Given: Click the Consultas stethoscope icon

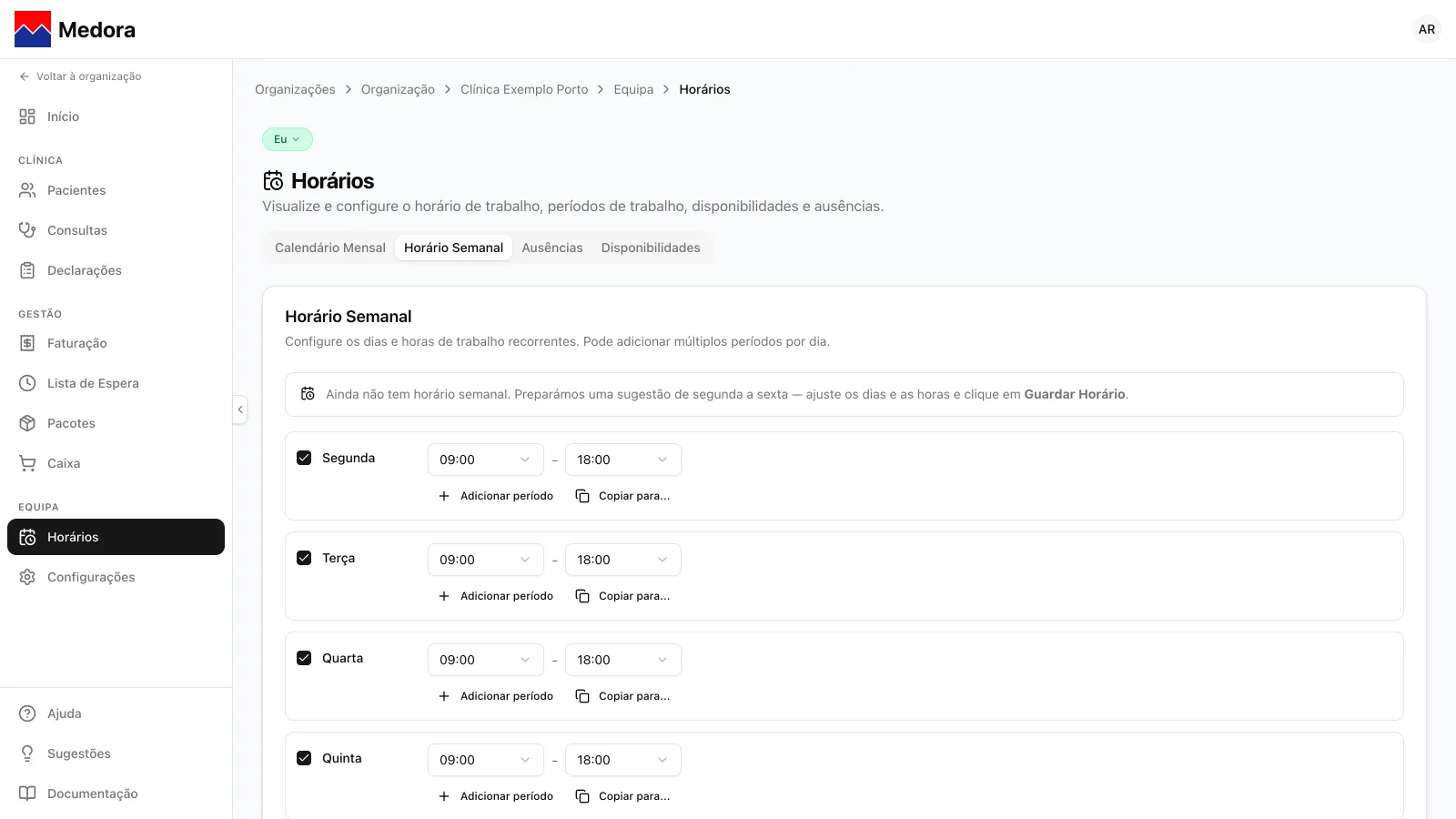Looking at the screenshot, I should click(27, 230).
